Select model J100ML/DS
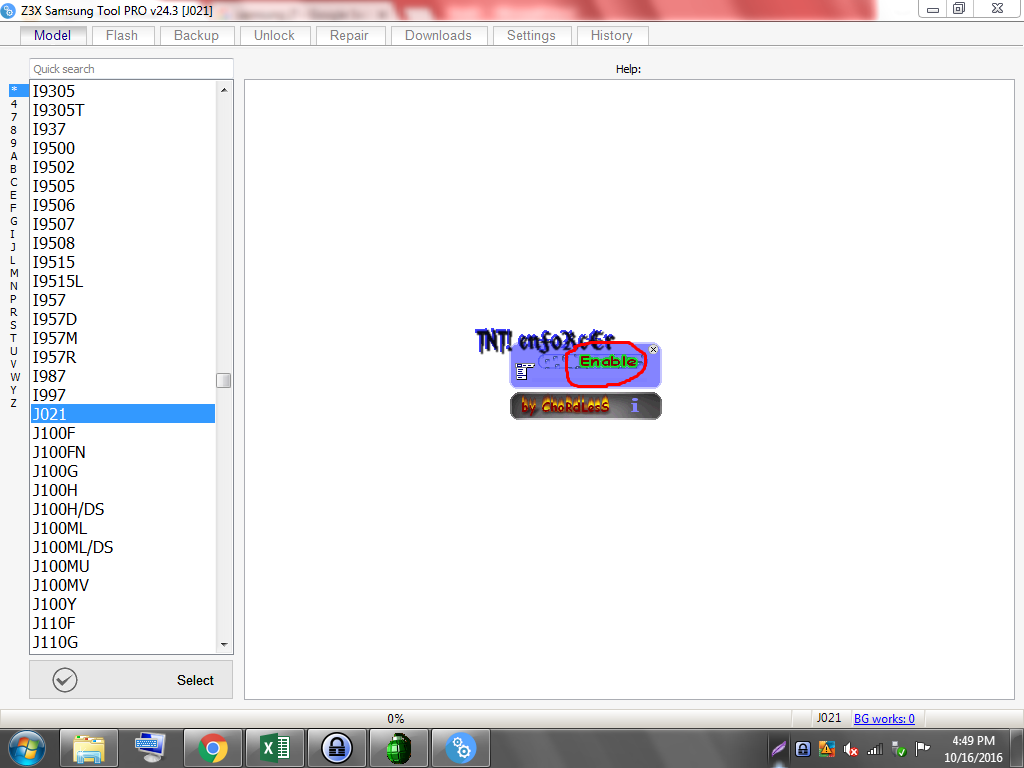 tap(123, 547)
